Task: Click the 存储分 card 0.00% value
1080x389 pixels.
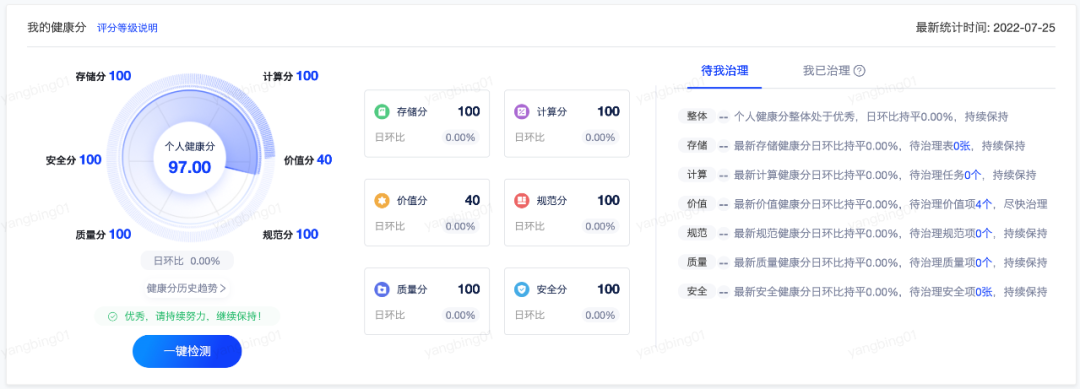Action: coord(461,137)
